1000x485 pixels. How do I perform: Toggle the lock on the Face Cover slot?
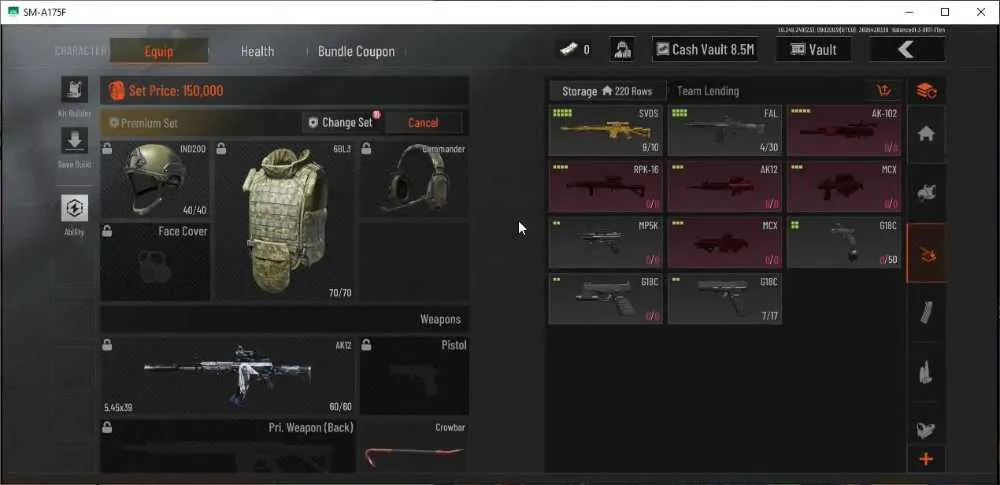coord(107,231)
